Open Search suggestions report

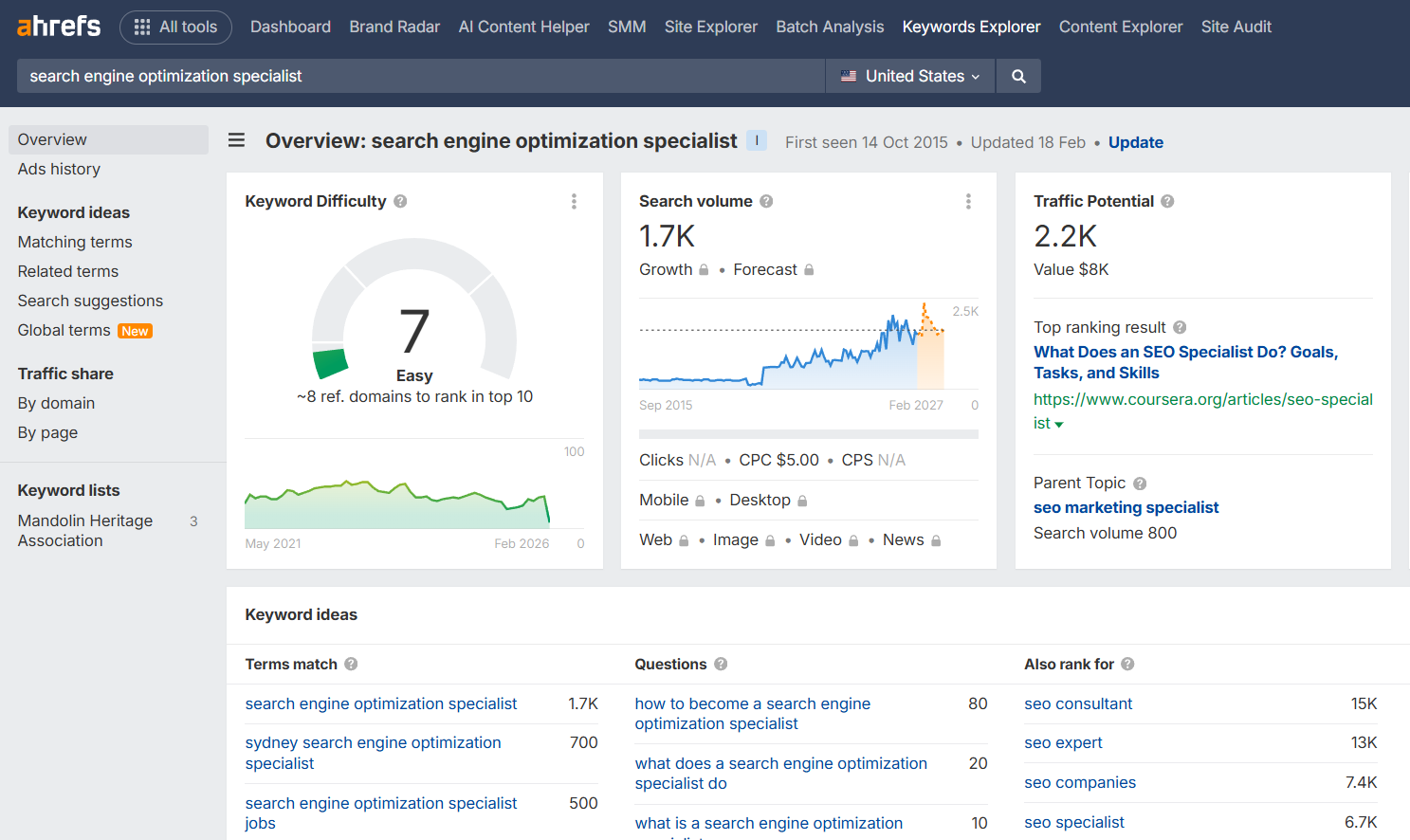[90, 301]
